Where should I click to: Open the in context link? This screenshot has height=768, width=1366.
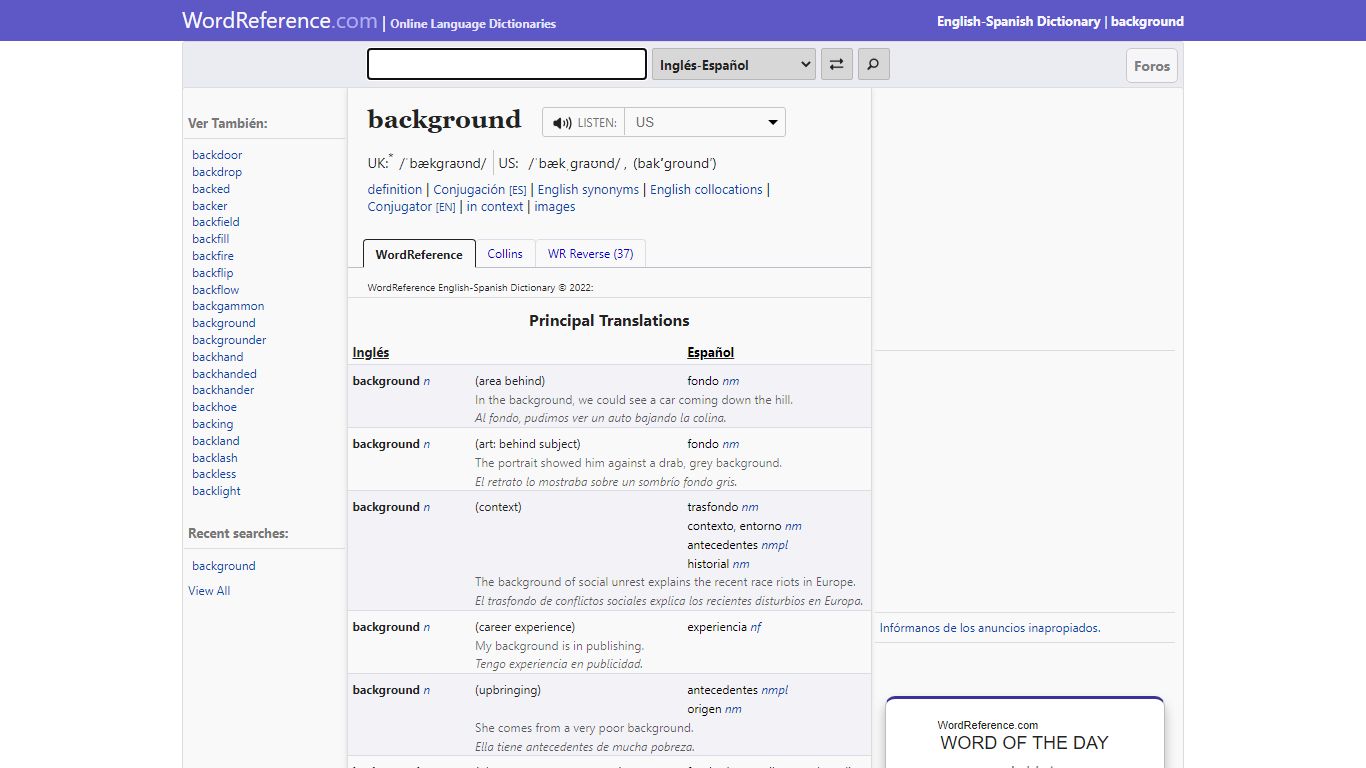pos(495,206)
